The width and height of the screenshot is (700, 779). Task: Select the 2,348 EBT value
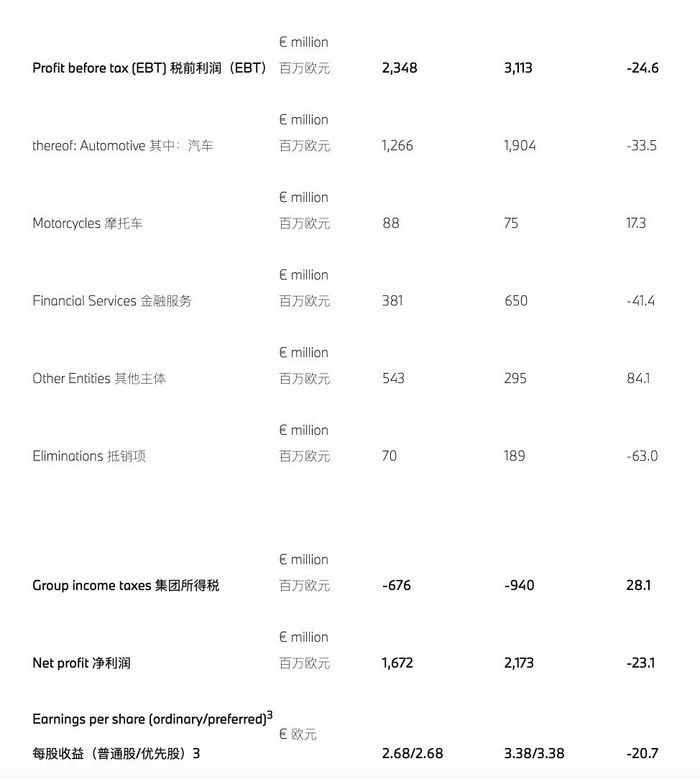click(399, 68)
